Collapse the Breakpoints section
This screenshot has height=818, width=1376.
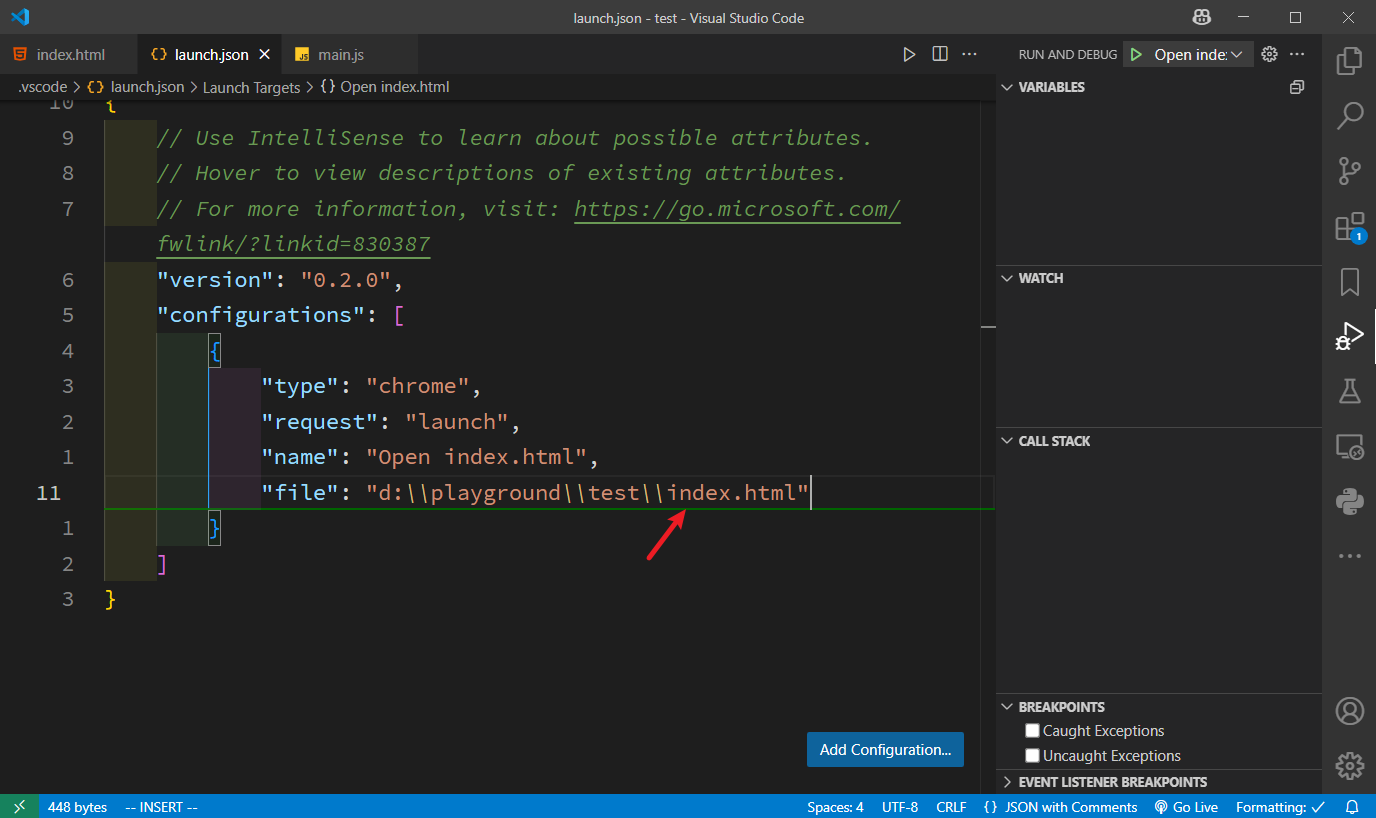pyautogui.click(x=1007, y=707)
